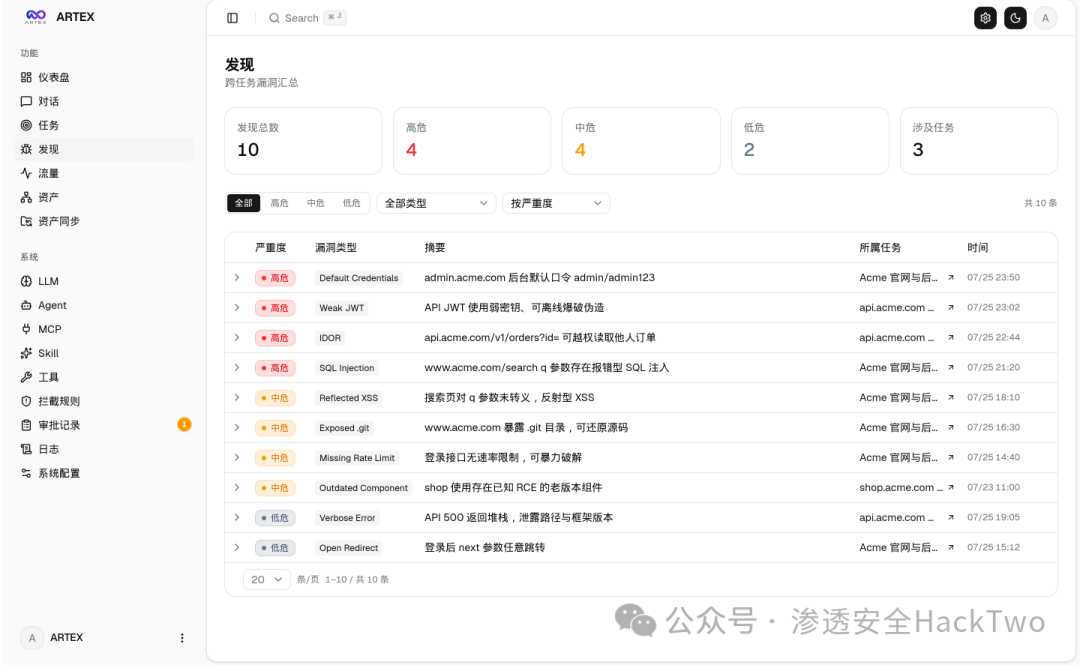Open the settings gear icon at top right
This screenshot has width=1080, height=665.
pyautogui.click(x=985, y=18)
